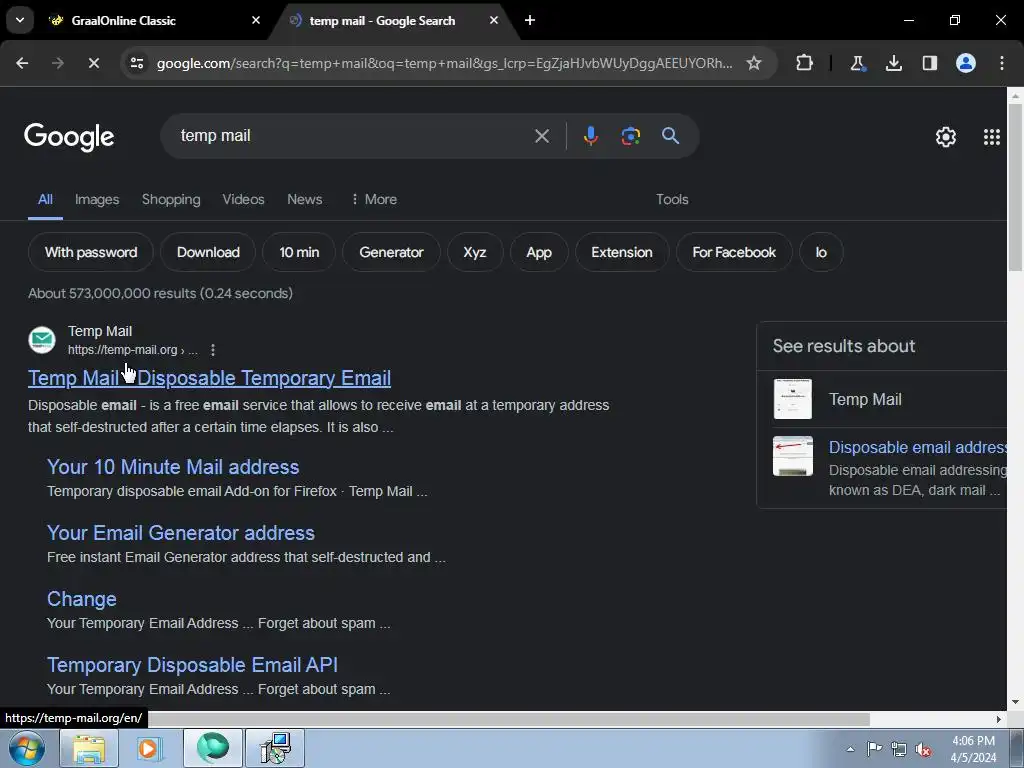Image resolution: width=1024 pixels, height=768 pixels.
Task: Open Windows Media Player from the taskbar
Action: 150,748
